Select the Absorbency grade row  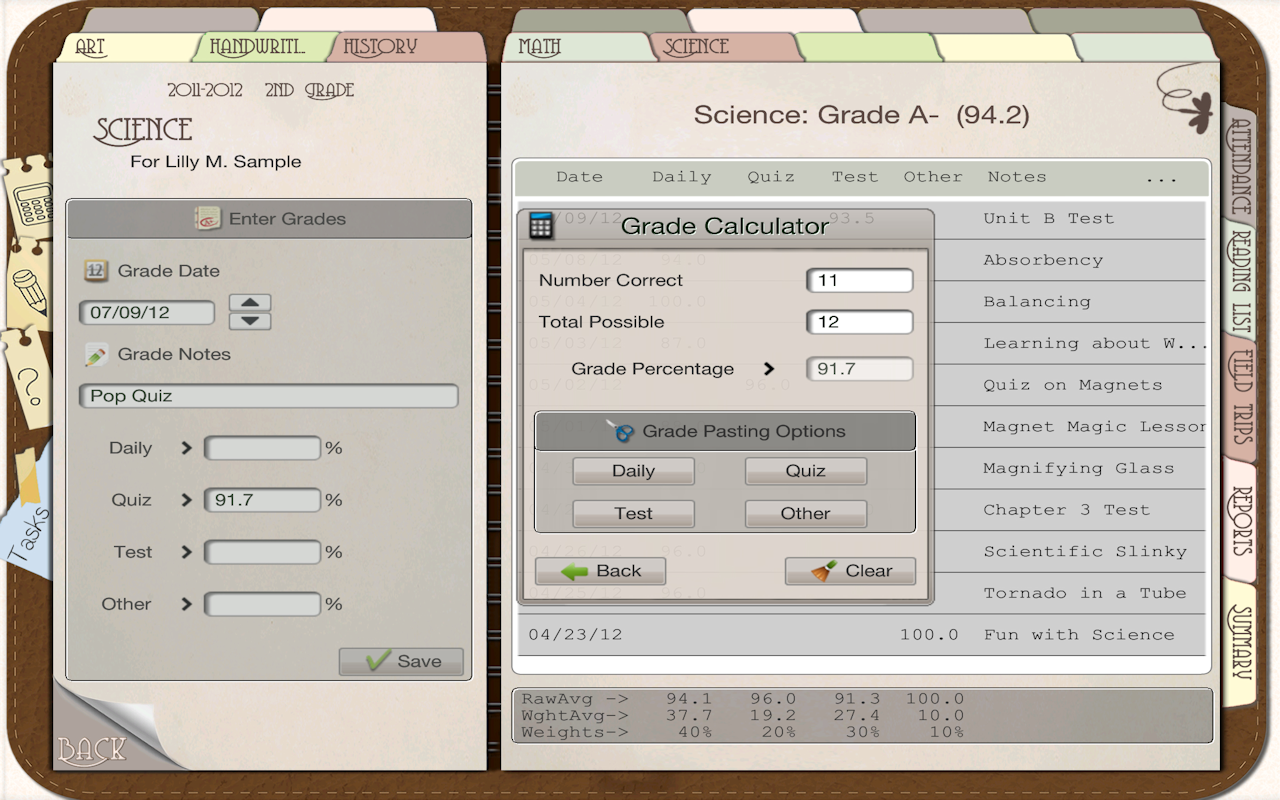(861, 260)
